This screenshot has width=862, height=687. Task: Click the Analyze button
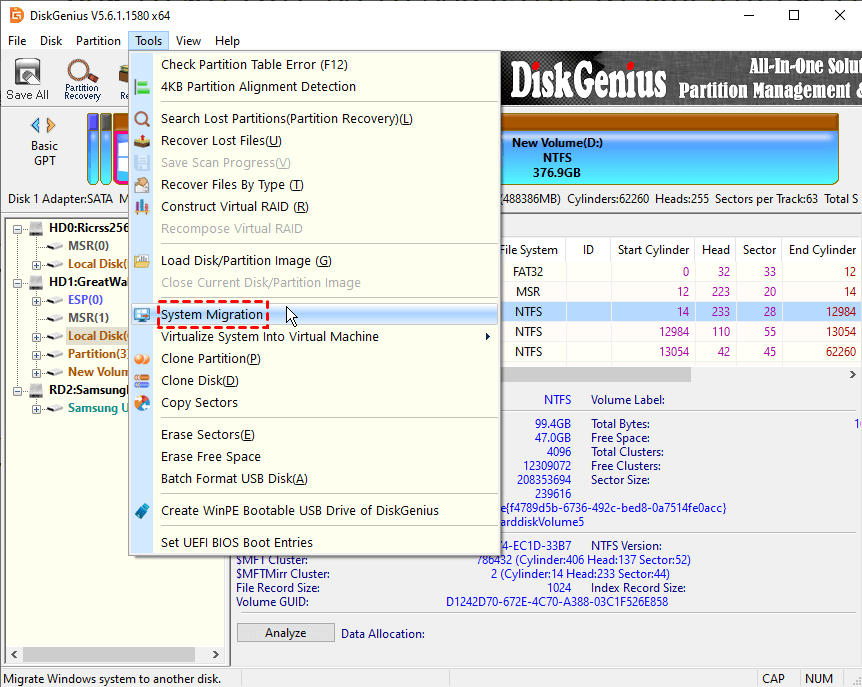(285, 633)
